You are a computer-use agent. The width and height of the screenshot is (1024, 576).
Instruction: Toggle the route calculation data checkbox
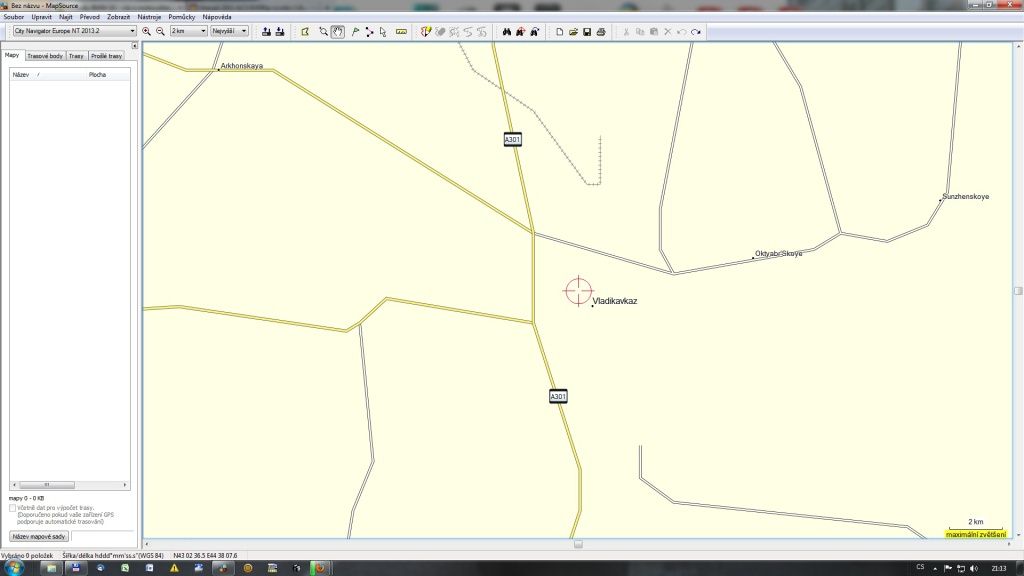(x=12, y=508)
